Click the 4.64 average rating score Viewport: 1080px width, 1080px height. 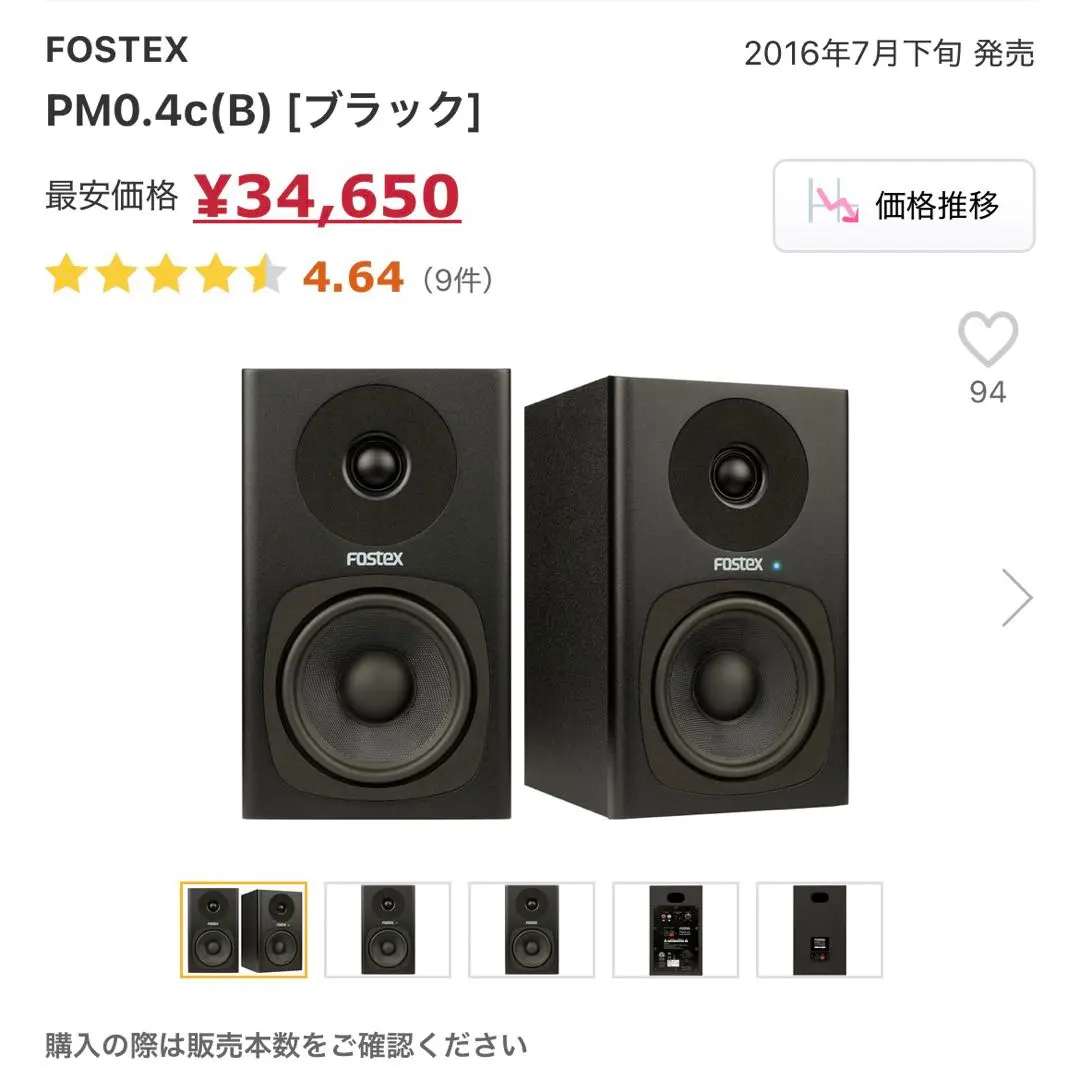355,276
